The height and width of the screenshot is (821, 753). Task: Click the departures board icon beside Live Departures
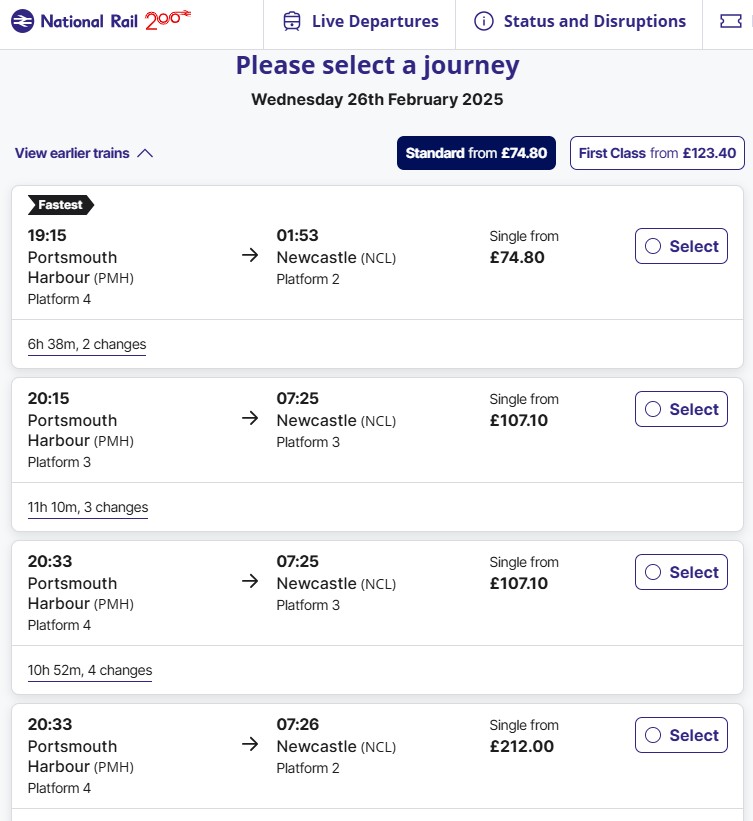coord(290,20)
